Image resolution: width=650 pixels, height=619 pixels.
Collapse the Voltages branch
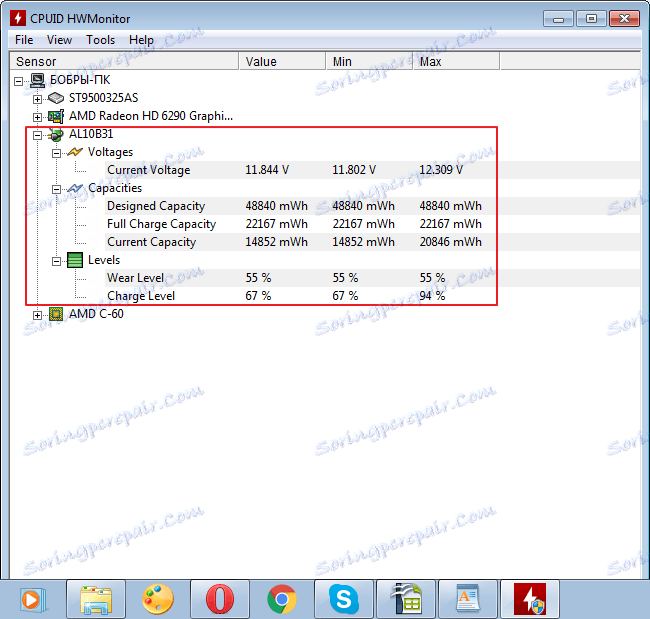tap(56, 153)
